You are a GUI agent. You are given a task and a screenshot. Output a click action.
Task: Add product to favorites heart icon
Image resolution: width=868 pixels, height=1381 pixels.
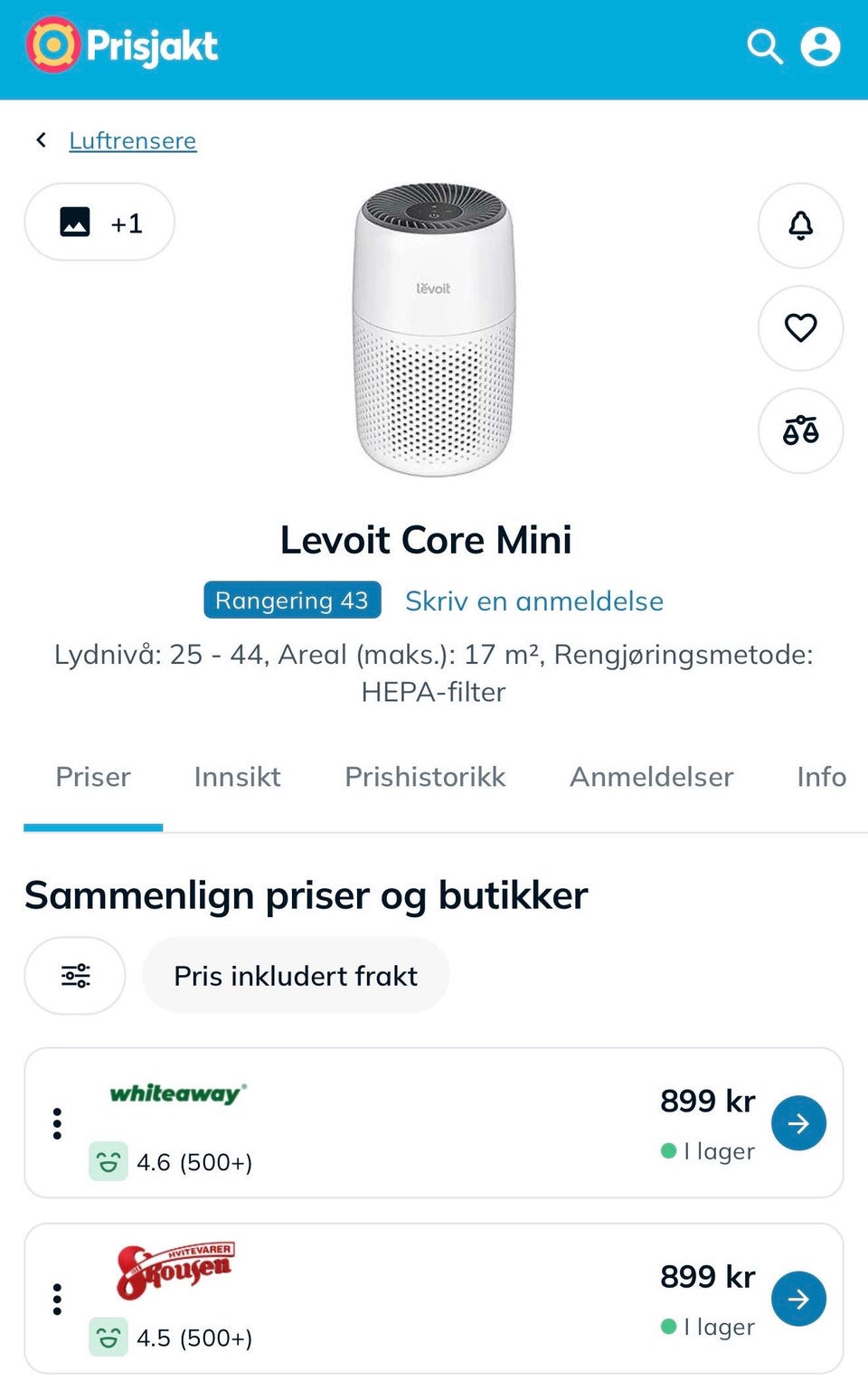click(x=800, y=327)
